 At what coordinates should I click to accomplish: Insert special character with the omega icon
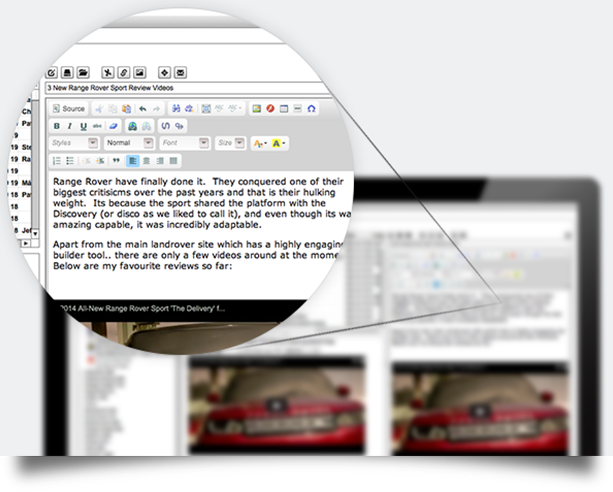click(311, 109)
